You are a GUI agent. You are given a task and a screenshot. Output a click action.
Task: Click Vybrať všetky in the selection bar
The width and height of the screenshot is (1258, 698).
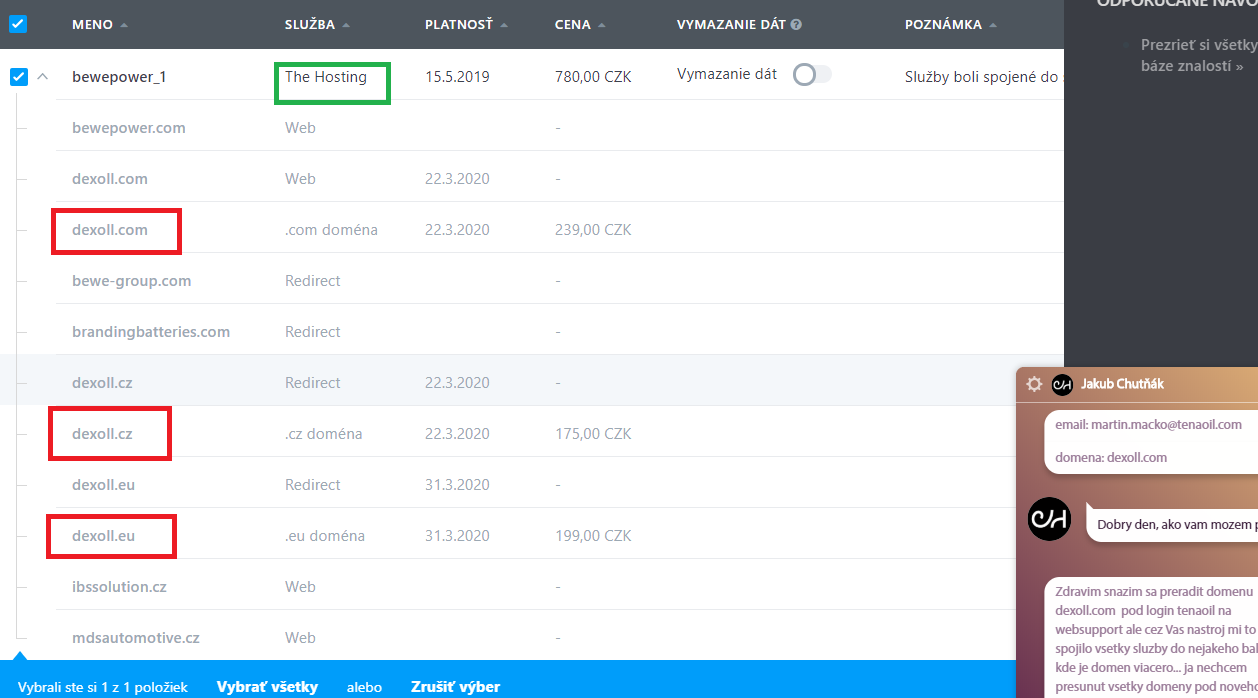[267, 686]
